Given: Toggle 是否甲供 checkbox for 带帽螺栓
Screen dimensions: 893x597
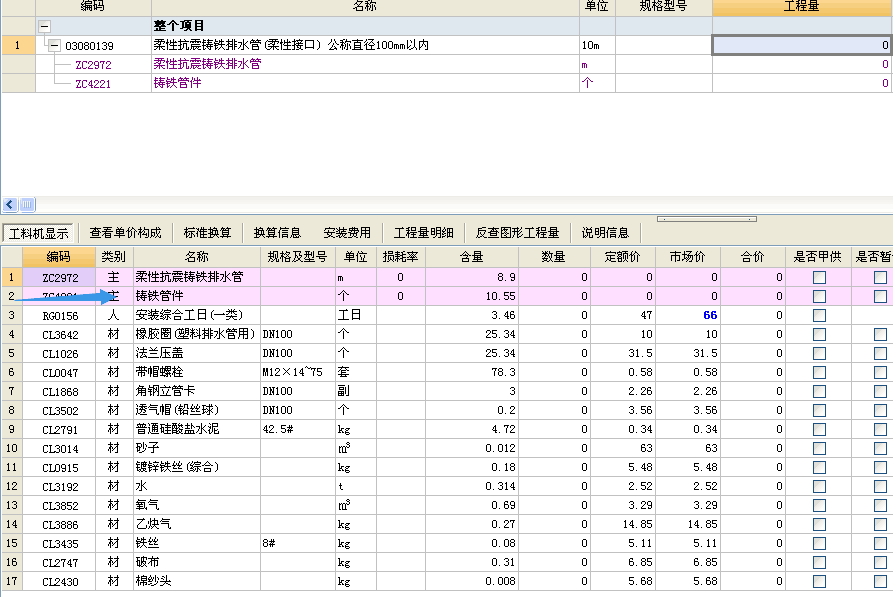Looking at the screenshot, I should tap(819, 373).
